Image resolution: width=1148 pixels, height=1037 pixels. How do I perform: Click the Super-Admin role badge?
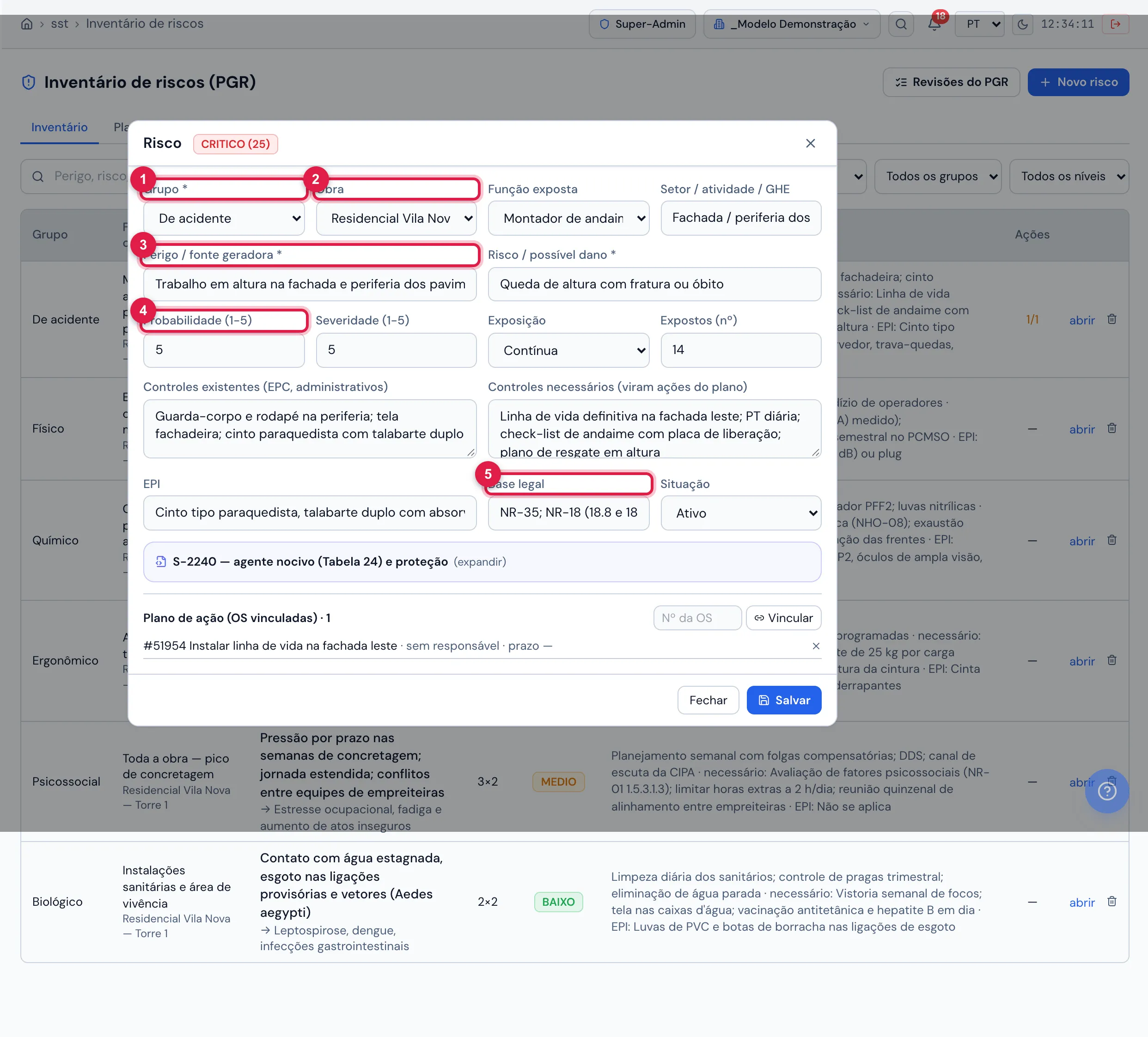point(642,24)
